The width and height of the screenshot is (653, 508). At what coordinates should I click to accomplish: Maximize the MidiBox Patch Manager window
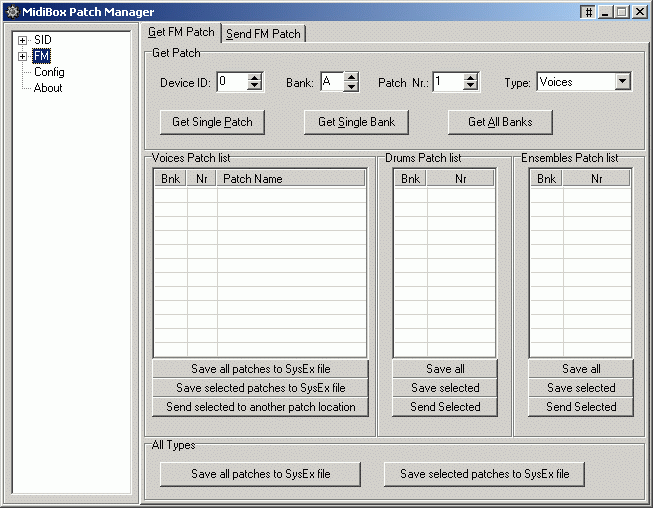[x=622, y=12]
